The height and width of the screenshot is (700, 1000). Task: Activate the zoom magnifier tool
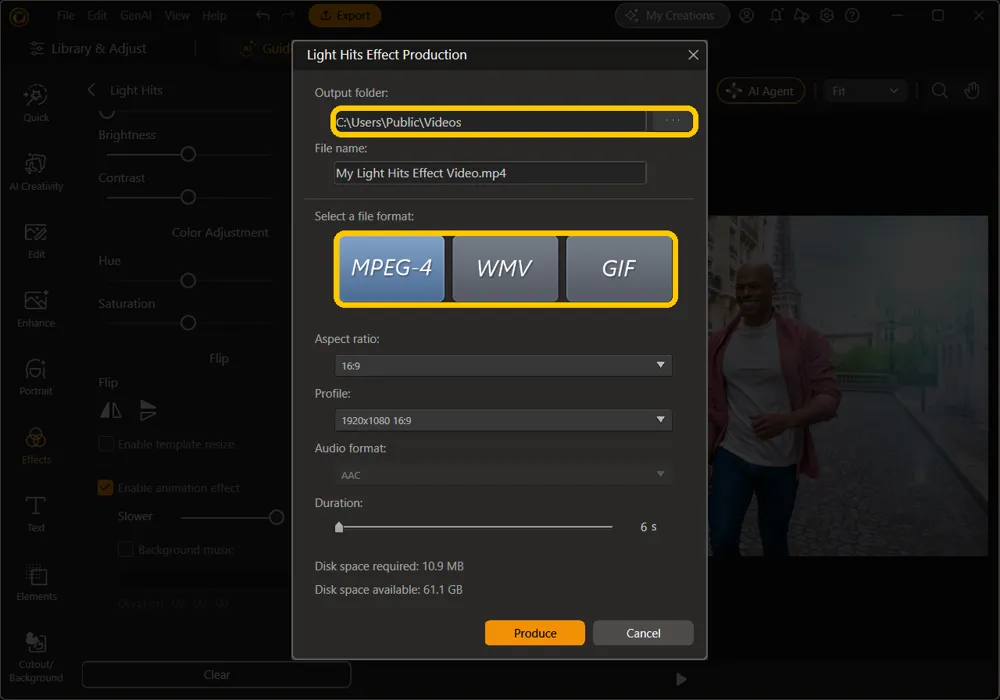939,91
